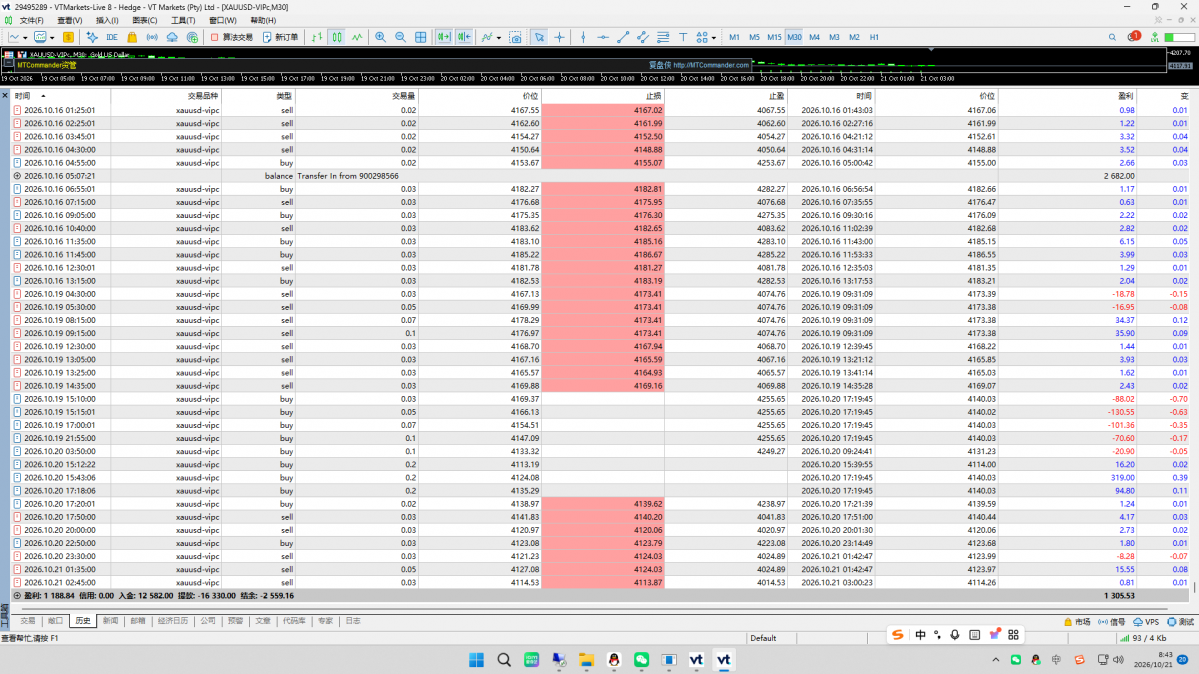Switch chart to bar chart mode
The height and width of the screenshot is (674, 1199).
pos(317,37)
